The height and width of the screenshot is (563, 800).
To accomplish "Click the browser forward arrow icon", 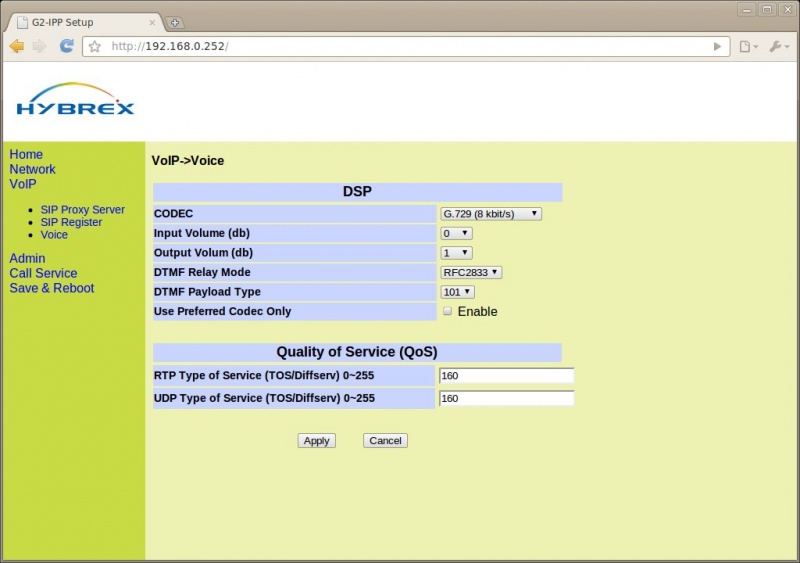I will tap(40, 46).
